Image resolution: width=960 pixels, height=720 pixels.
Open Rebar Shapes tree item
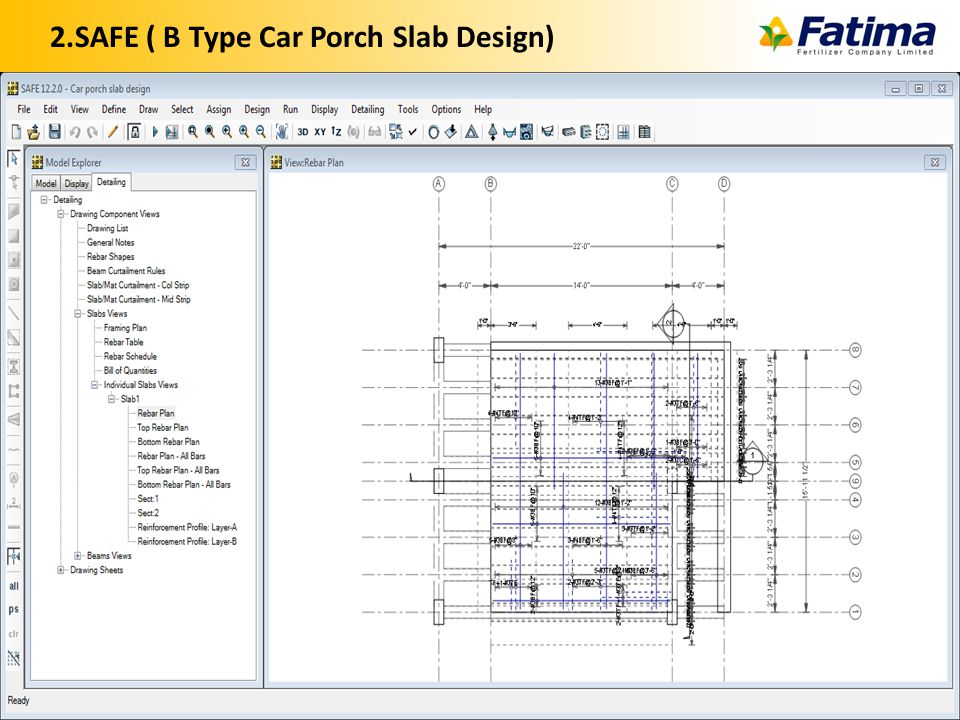(x=111, y=257)
